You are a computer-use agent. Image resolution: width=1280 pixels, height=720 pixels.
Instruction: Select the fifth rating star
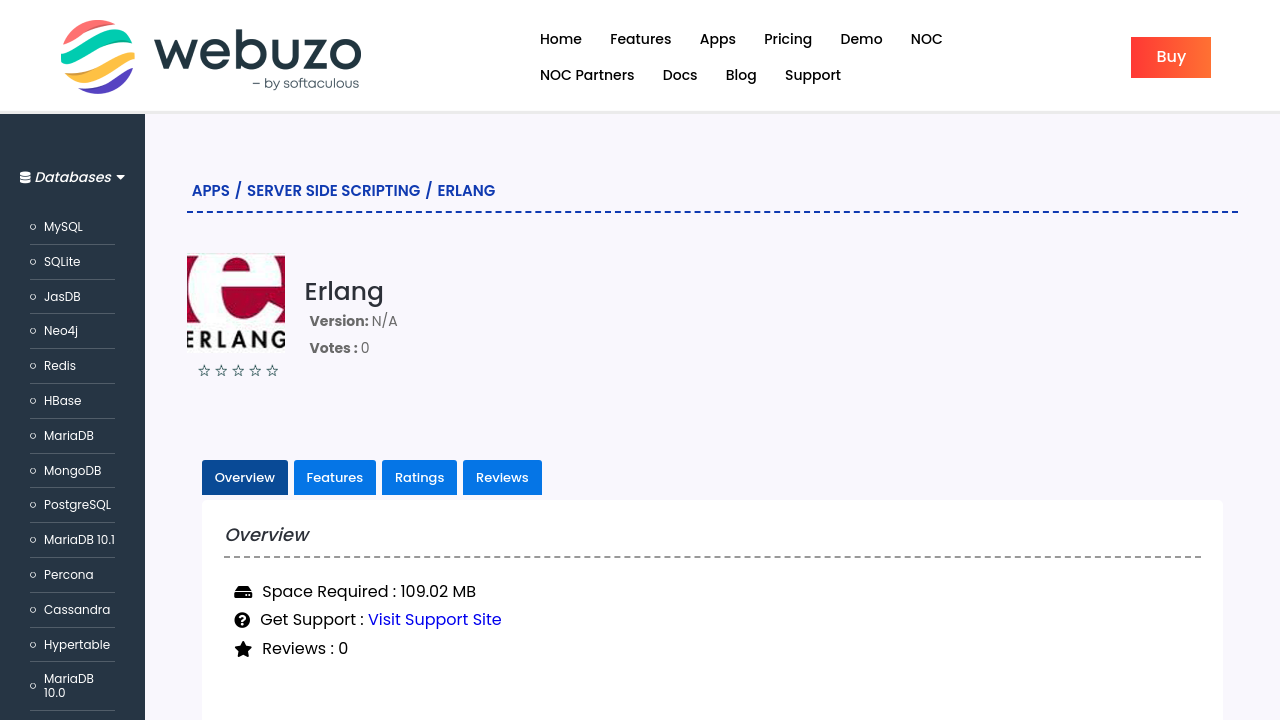point(272,371)
